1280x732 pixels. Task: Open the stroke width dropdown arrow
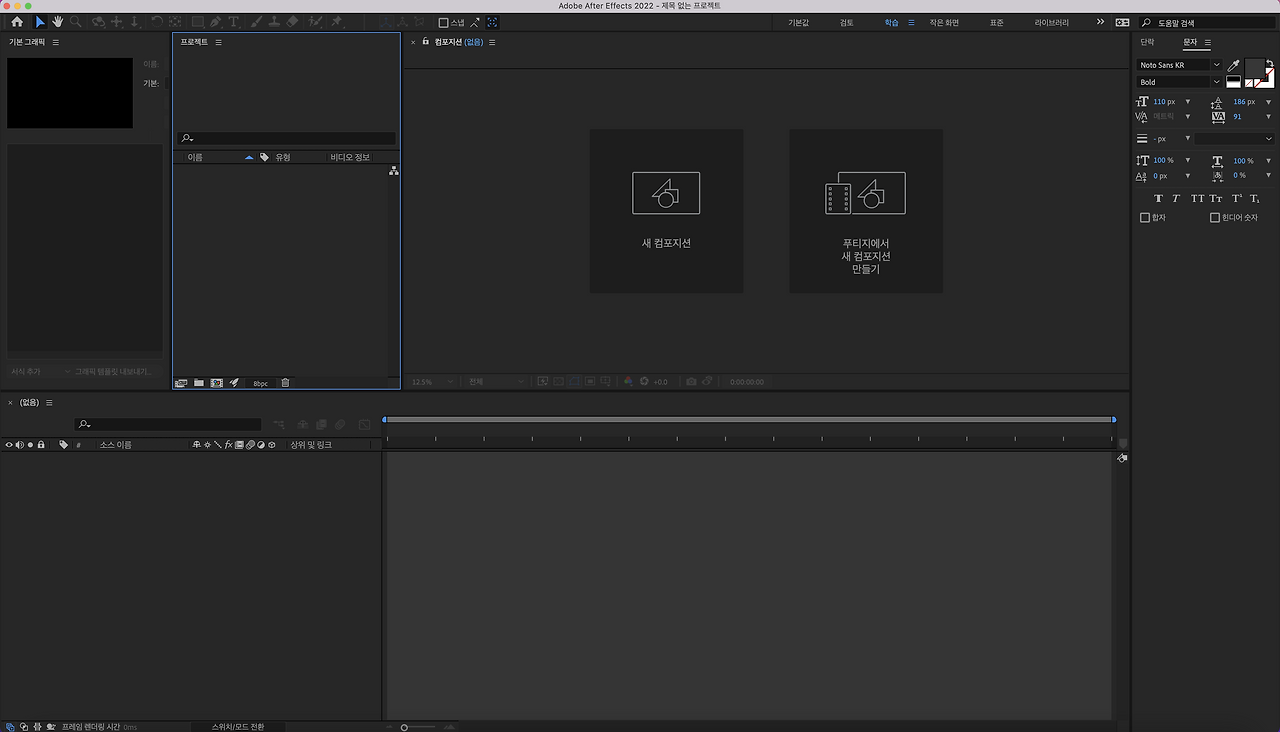click(x=1188, y=139)
